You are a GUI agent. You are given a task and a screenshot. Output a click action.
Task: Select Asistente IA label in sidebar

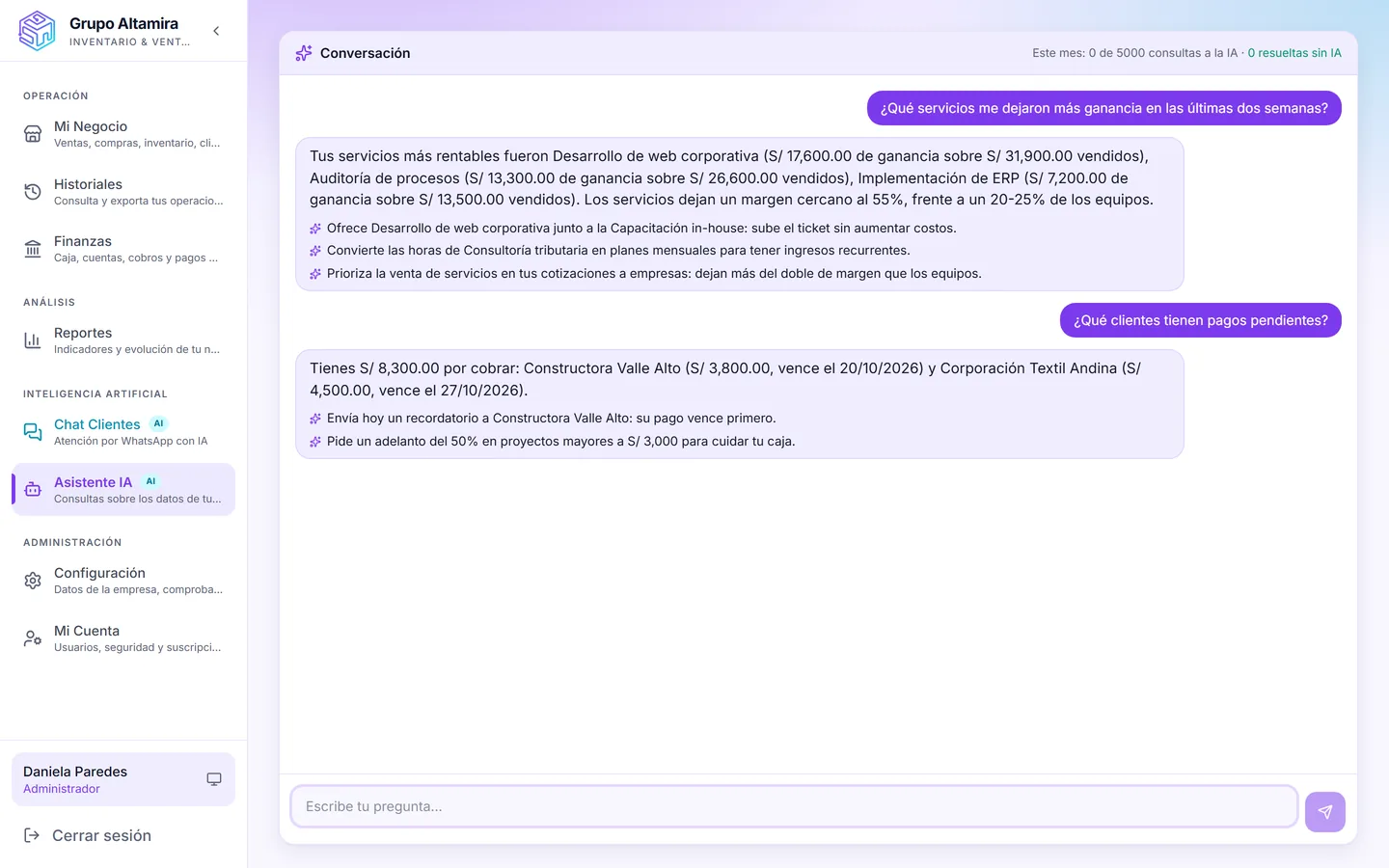[93, 482]
